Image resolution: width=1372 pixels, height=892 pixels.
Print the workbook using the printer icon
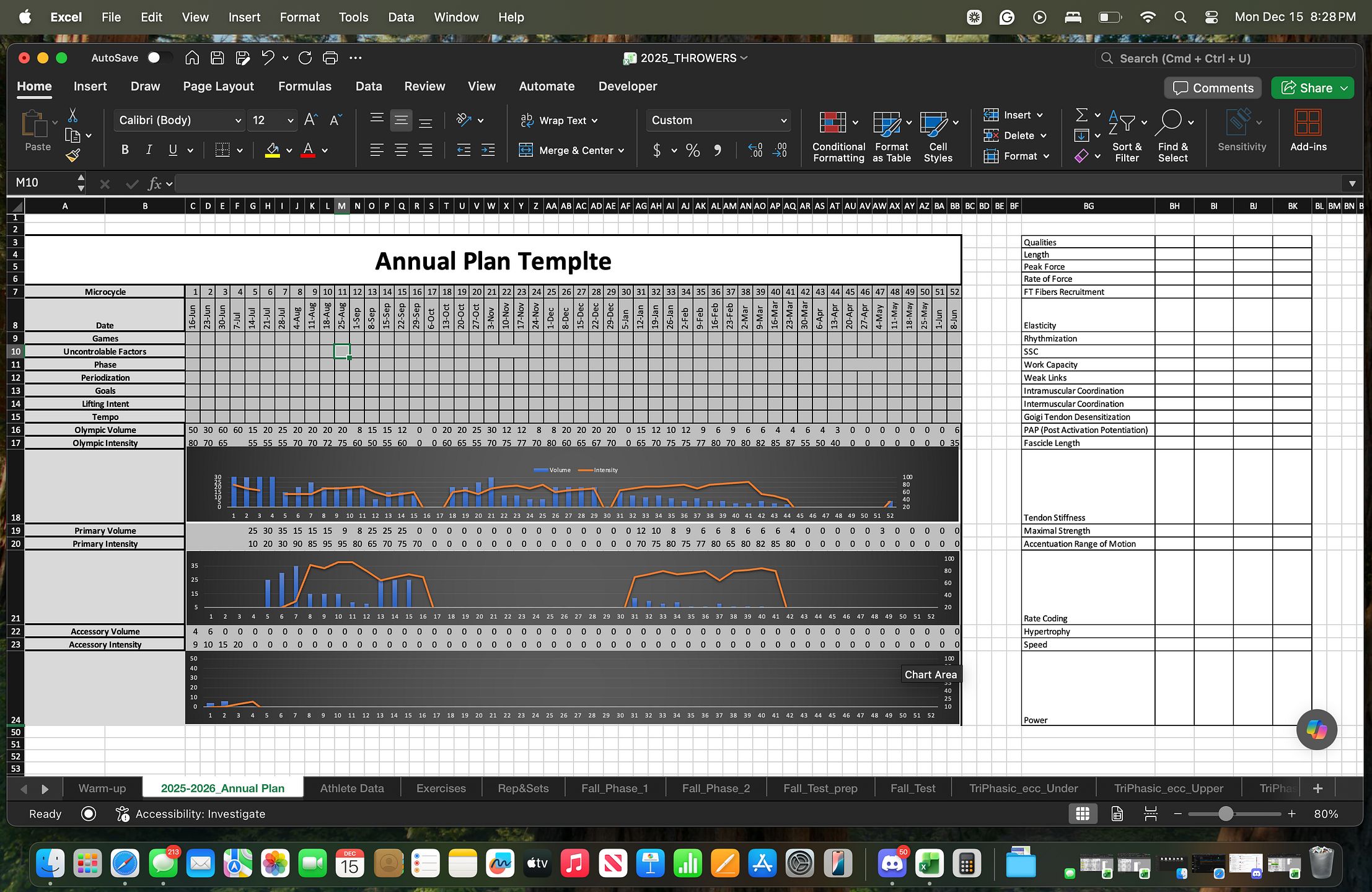[x=330, y=58]
